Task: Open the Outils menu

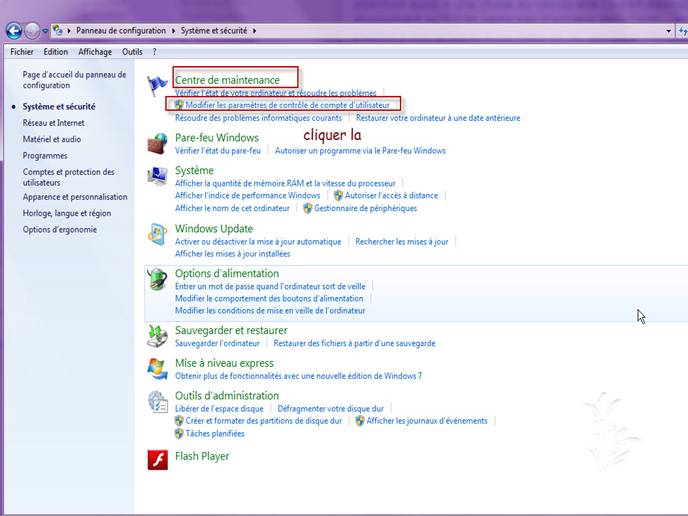Action: 132,52
